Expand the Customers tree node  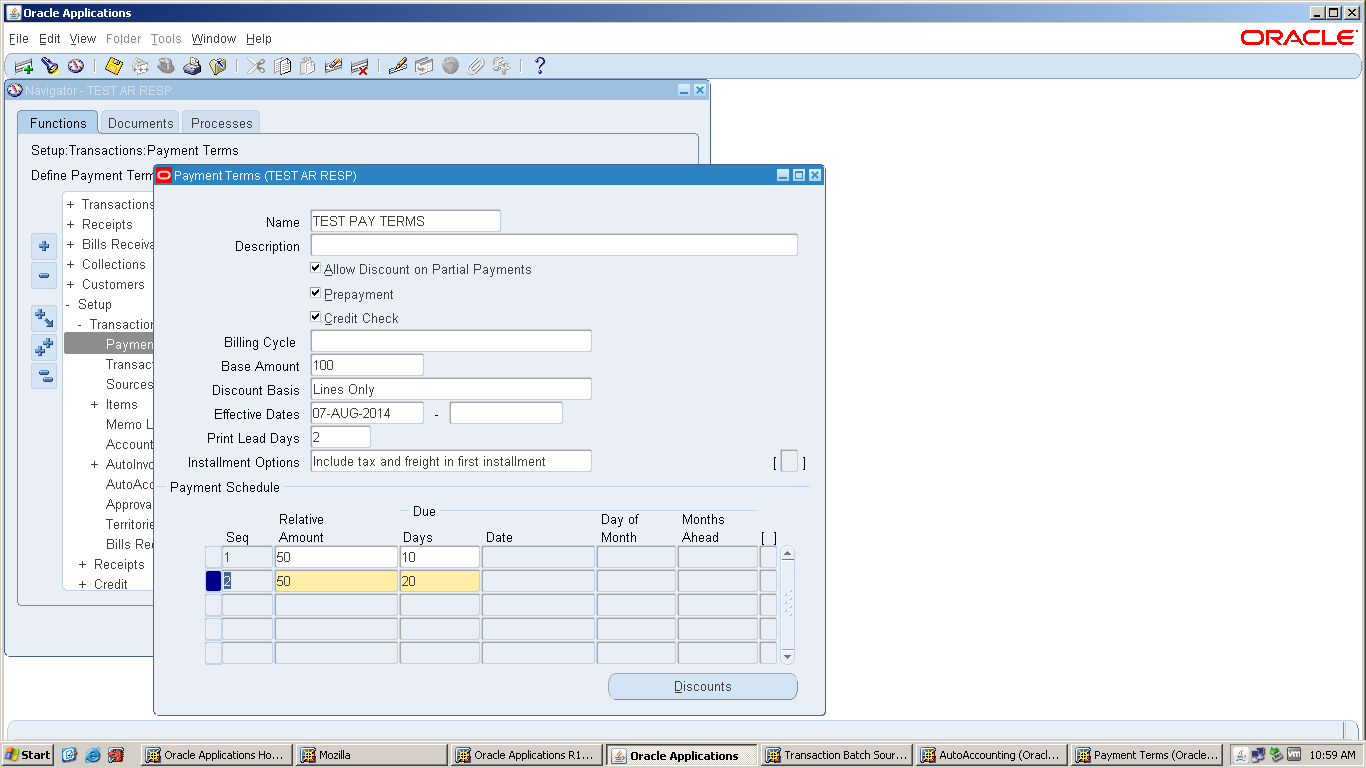tap(70, 284)
